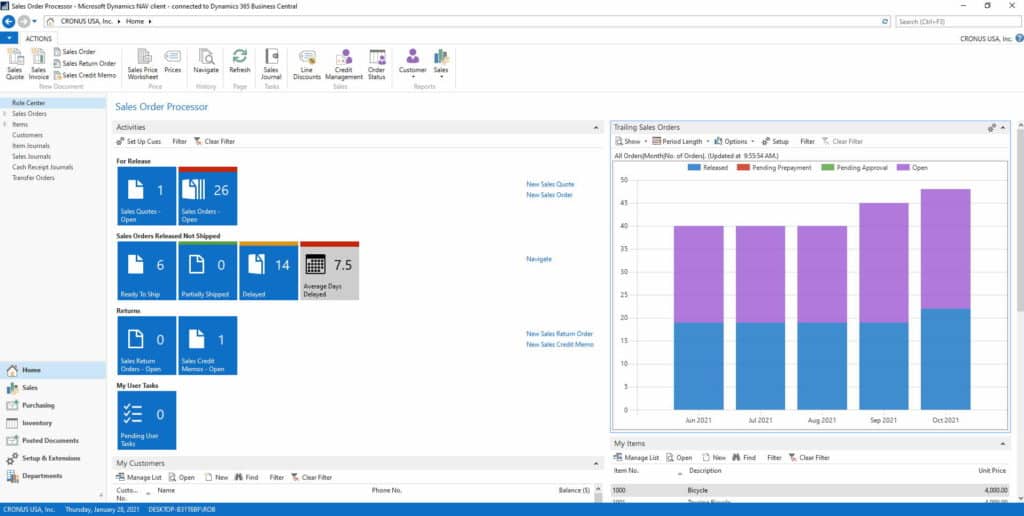Click the New Sales Order link
Viewport: 1024px width, 516px height.
(x=549, y=195)
